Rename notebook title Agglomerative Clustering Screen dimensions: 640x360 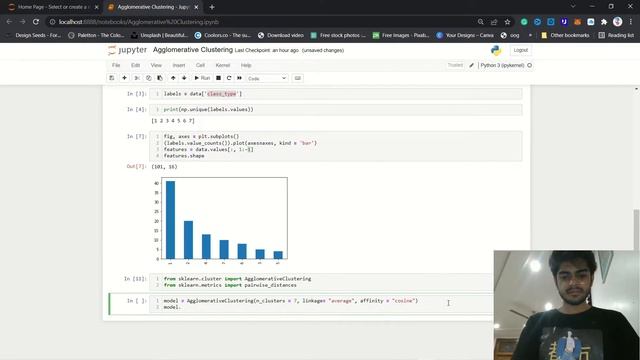pyautogui.click(x=193, y=50)
